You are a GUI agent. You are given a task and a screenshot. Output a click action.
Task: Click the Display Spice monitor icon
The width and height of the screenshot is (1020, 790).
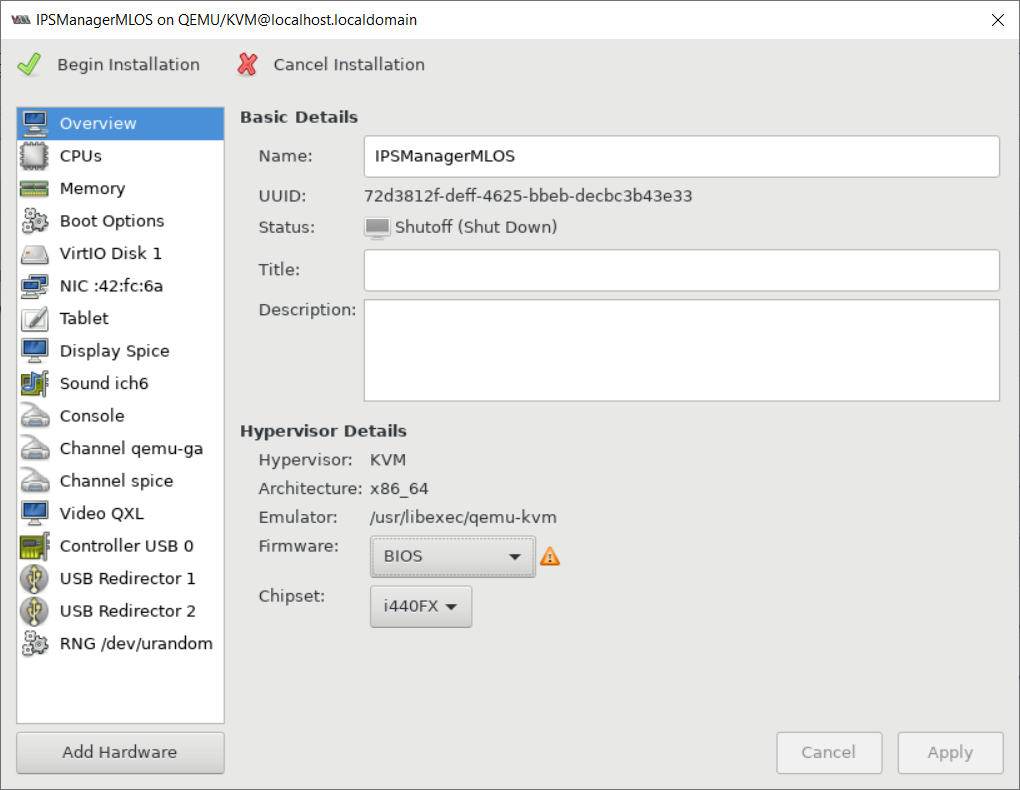click(34, 351)
